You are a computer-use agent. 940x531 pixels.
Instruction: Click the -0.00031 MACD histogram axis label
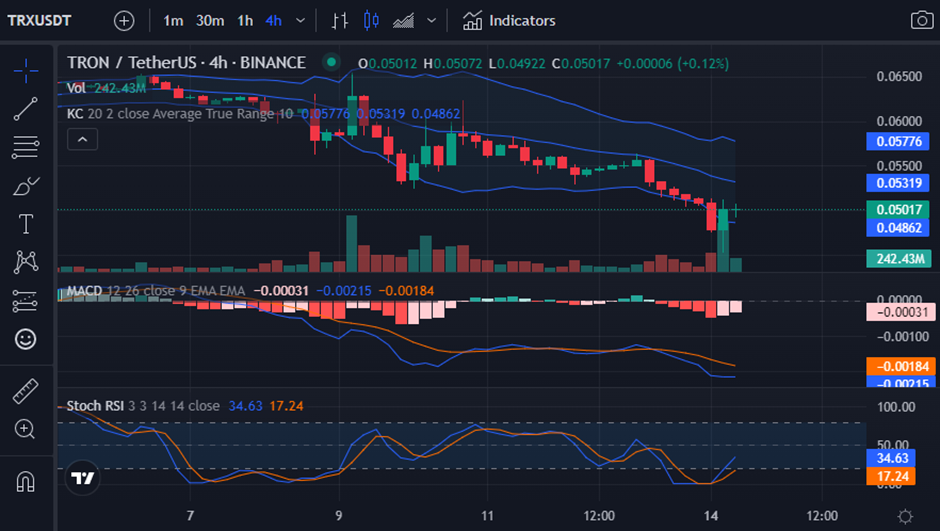coord(900,312)
